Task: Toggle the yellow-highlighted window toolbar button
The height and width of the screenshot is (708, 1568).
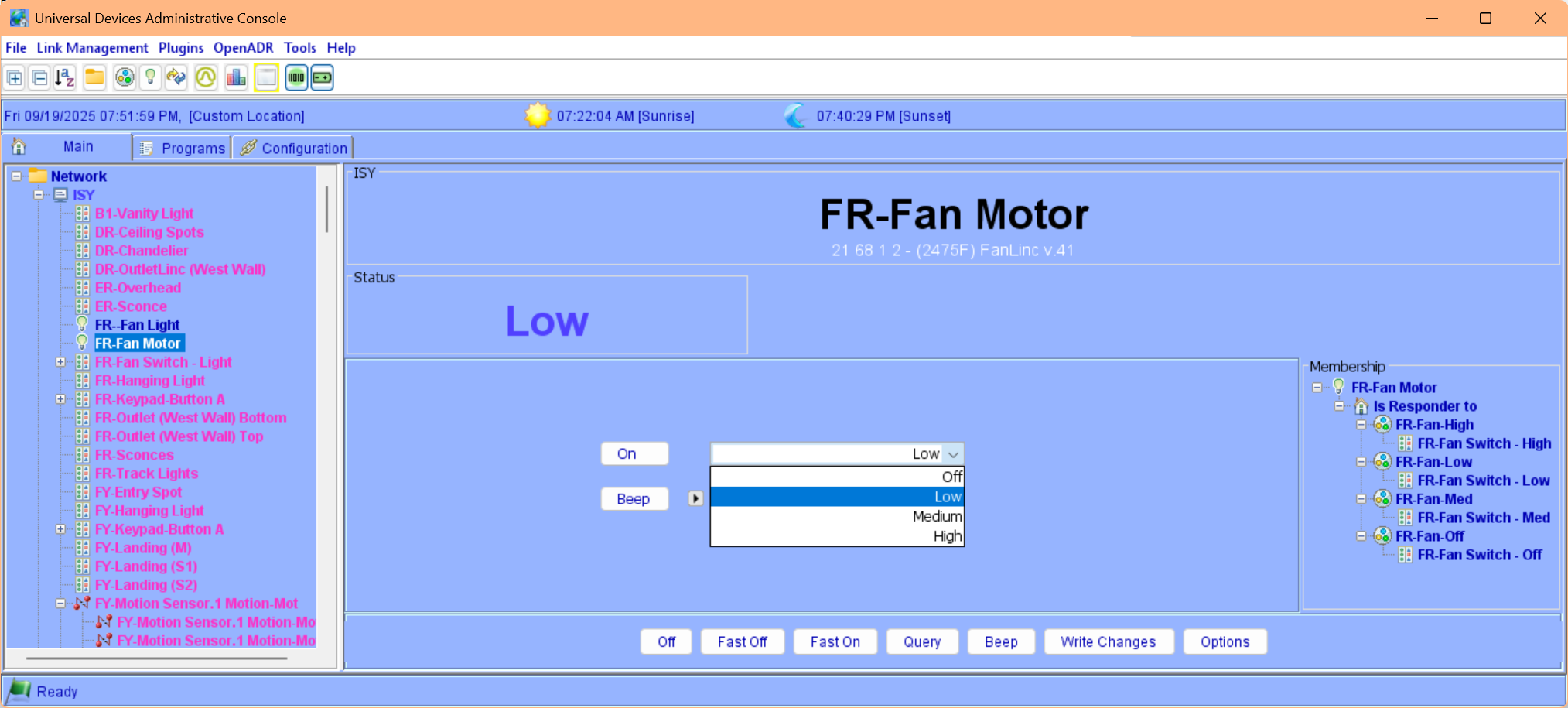Action: click(x=266, y=77)
